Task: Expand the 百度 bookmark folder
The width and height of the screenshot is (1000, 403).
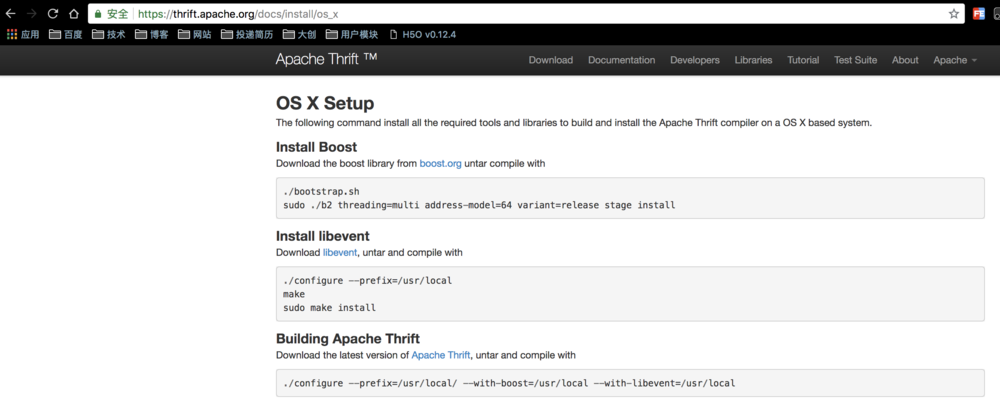Action: tap(66, 34)
